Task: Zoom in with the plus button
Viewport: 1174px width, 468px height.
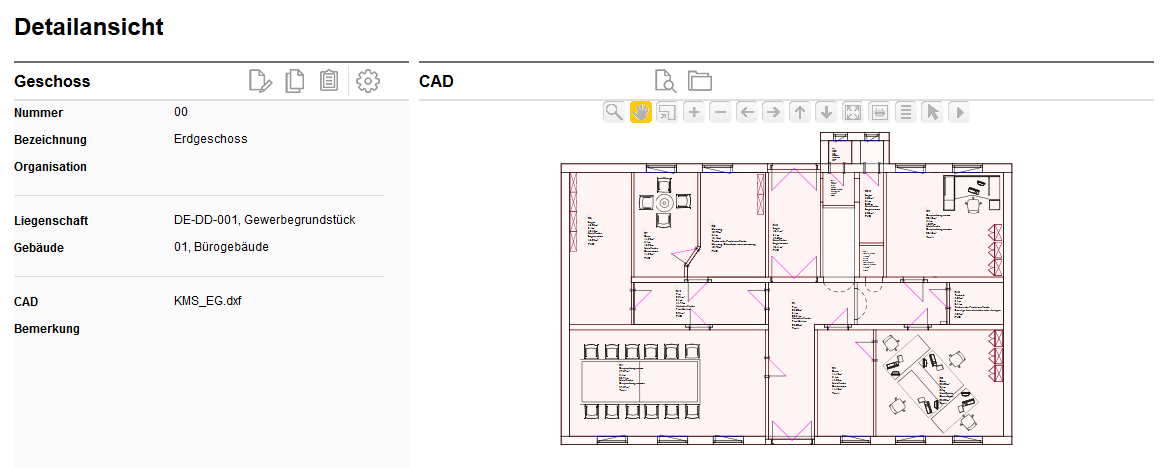Action: pyautogui.click(x=694, y=112)
